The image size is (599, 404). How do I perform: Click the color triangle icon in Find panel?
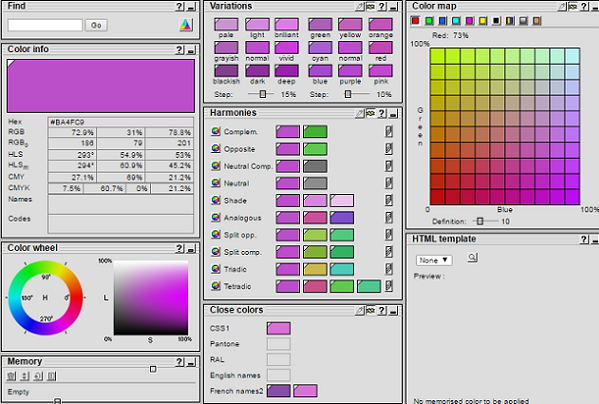186,25
